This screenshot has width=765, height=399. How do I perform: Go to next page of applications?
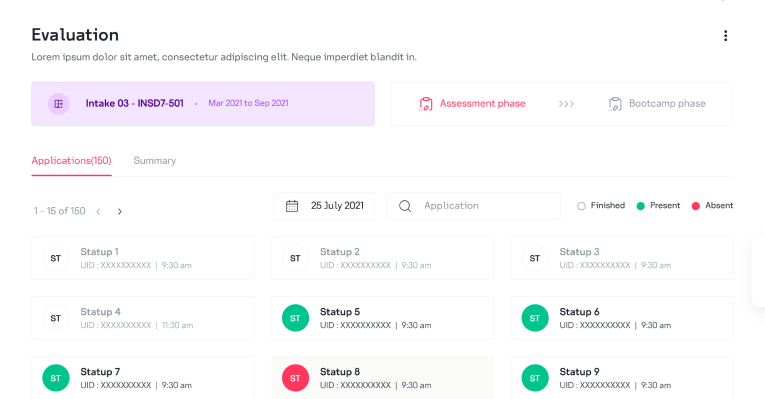[120, 211]
